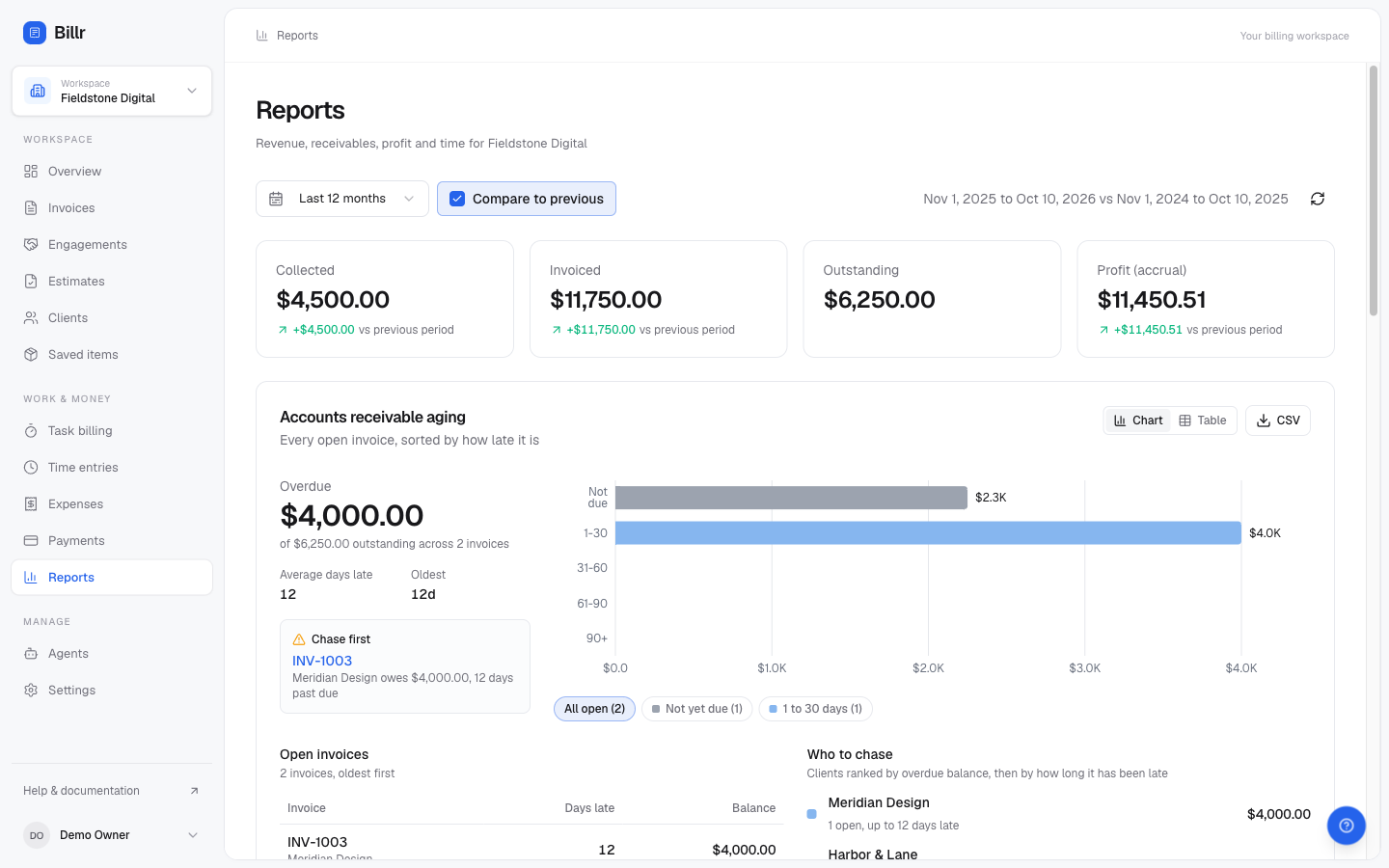Filter by 1 to 30 days (1) chip
This screenshot has height=868, width=1389.
[x=815, y=709]
